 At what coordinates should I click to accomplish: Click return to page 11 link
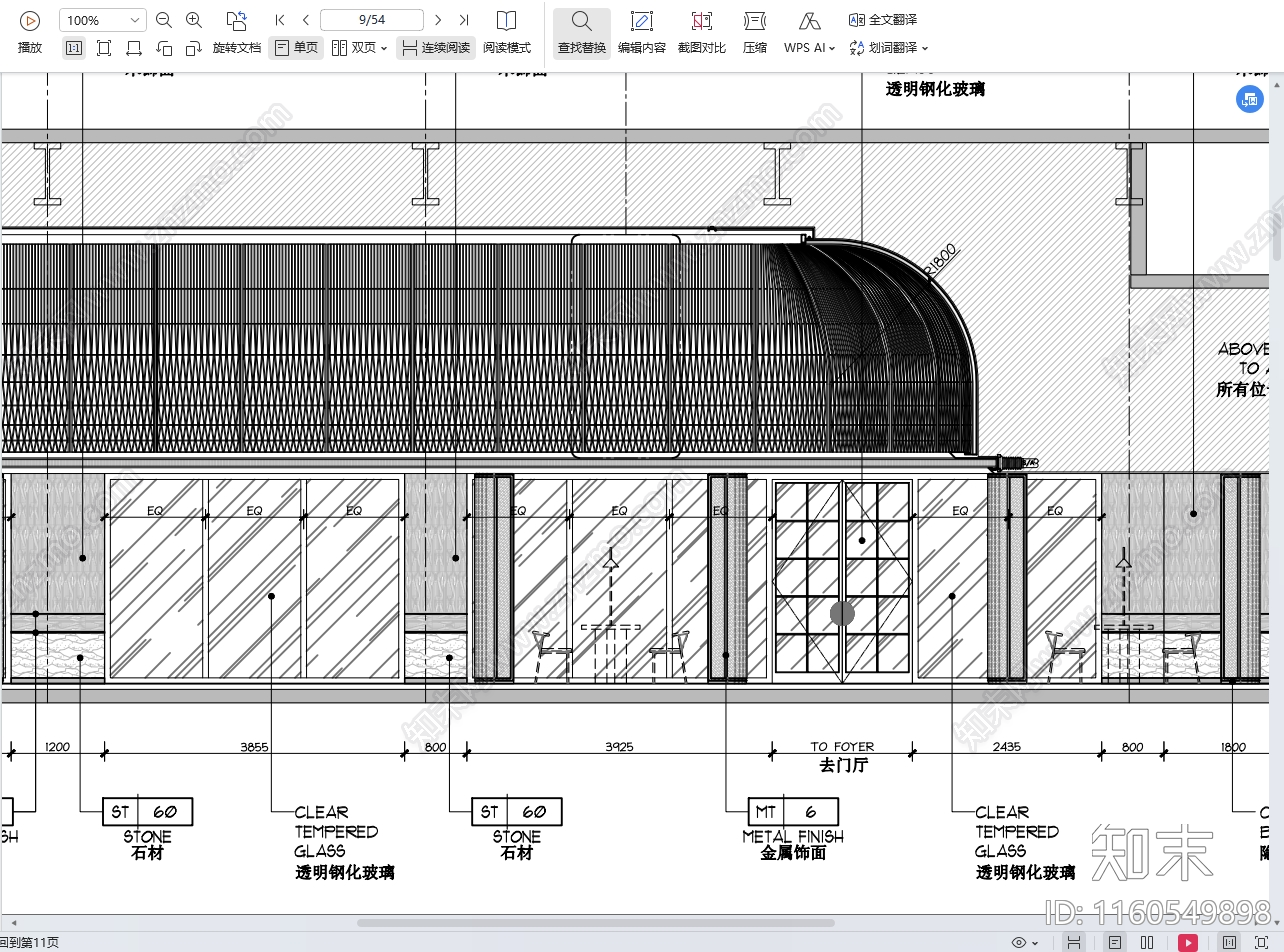coord(29,942)
